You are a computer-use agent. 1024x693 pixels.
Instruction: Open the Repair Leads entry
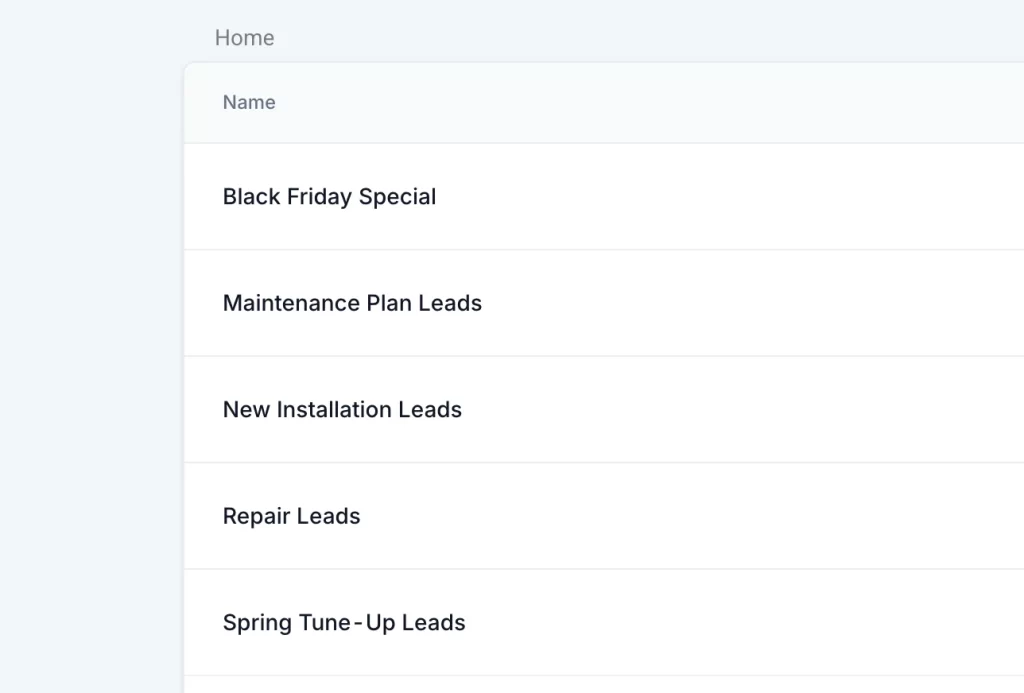click(291, 516)
